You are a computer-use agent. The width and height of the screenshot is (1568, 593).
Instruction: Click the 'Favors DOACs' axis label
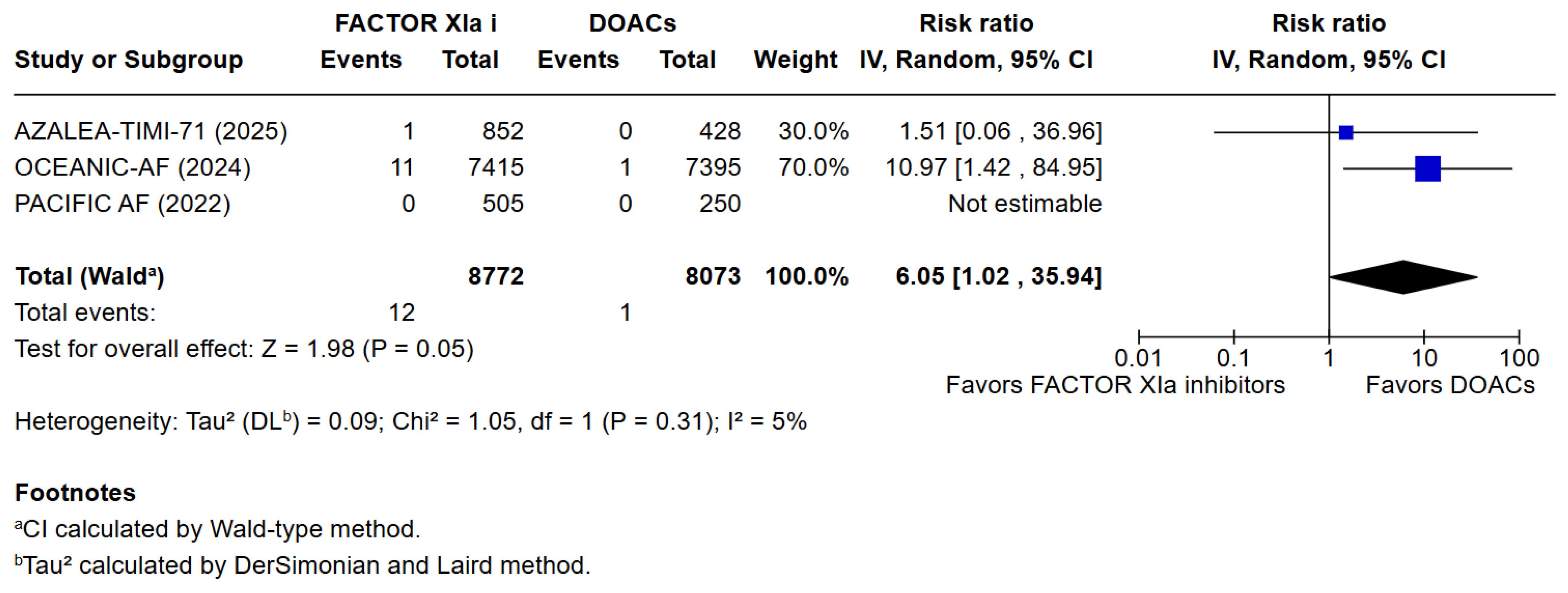pyautogui.click(x=1450, y=385)
